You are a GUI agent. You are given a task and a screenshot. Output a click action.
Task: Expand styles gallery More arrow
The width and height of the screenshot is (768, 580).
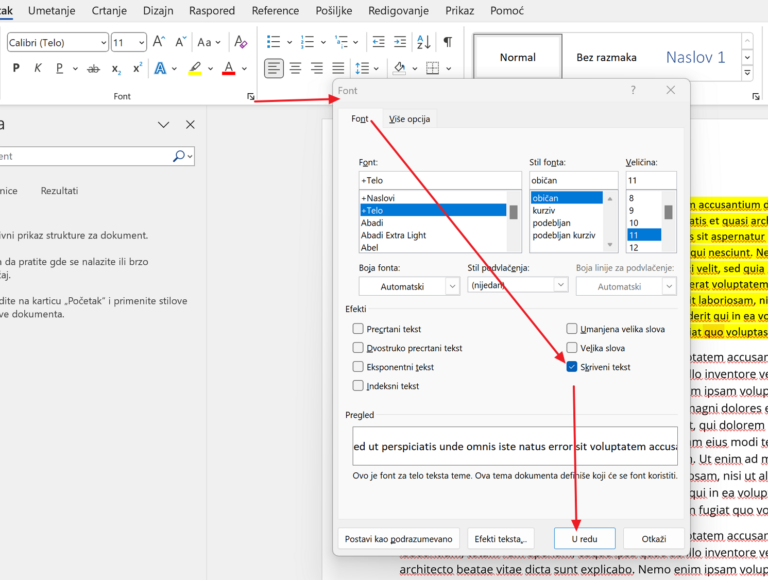click(x=747, y=73)
